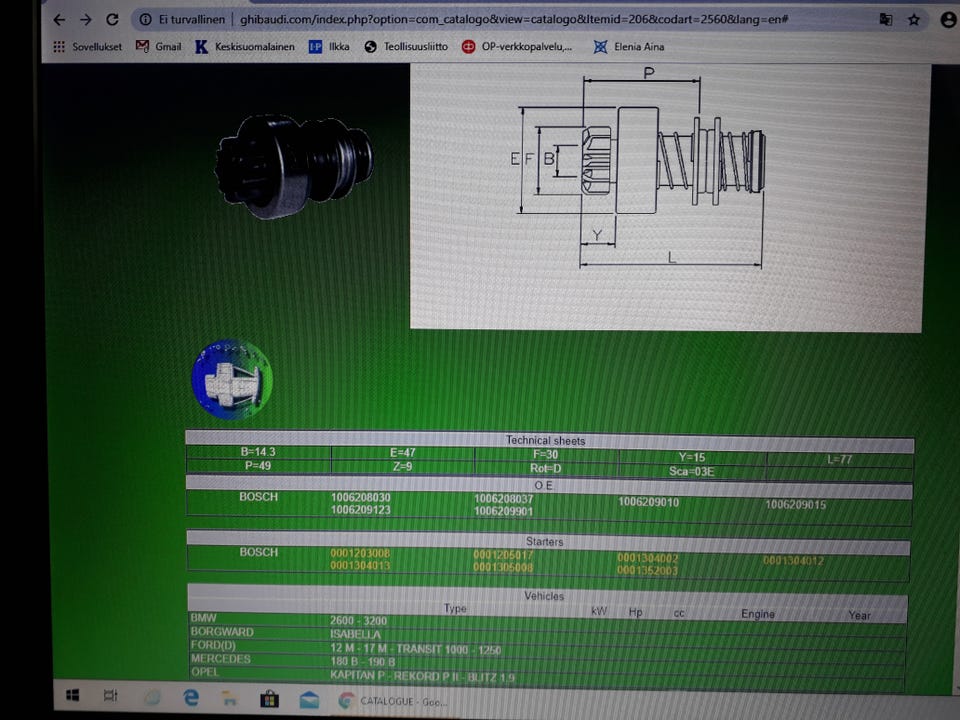Click the P=49 dimension cell
This screenshot has width=960, height=720.
(258, 466)
